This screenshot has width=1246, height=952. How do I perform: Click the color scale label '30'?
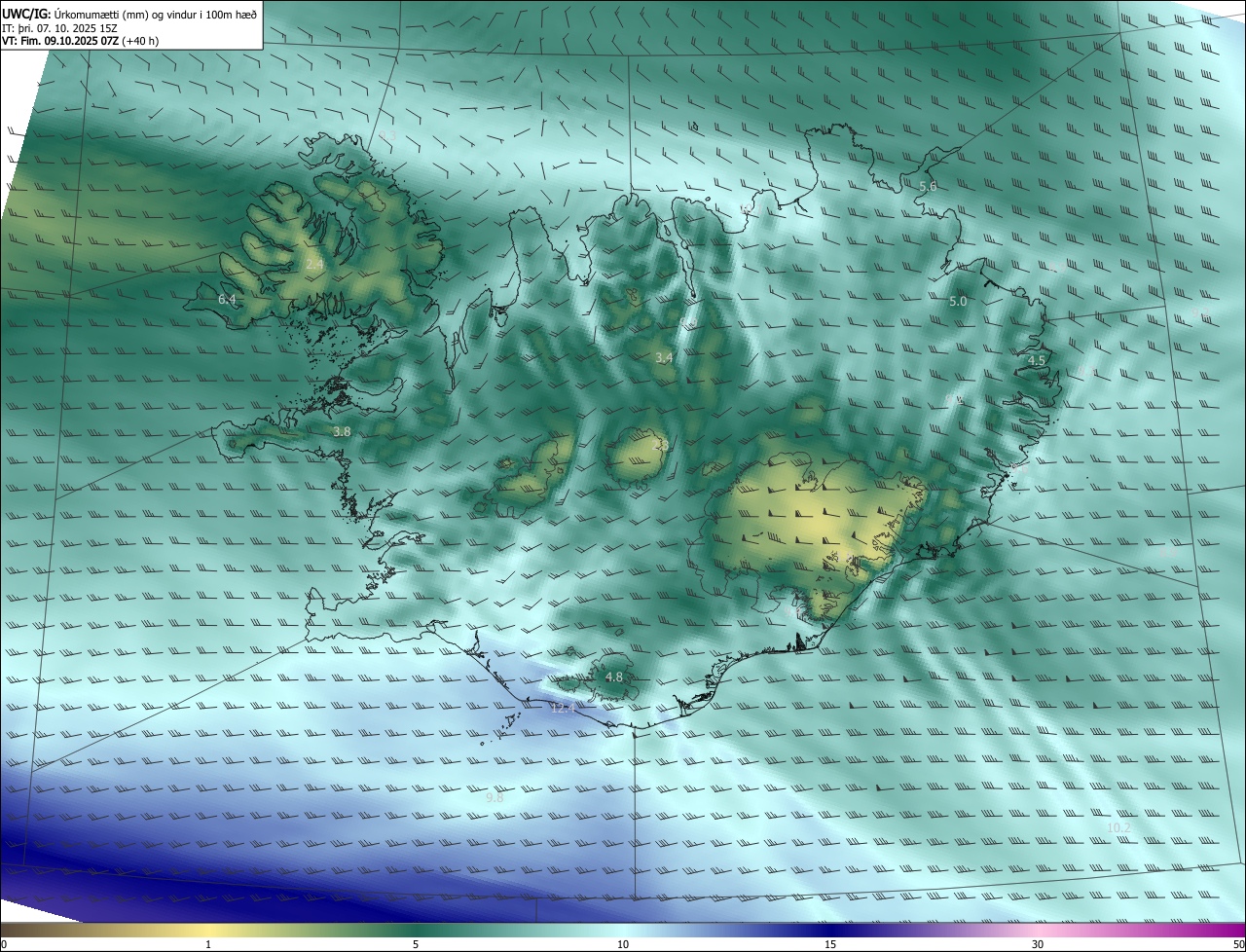(x=1038, y=944)
